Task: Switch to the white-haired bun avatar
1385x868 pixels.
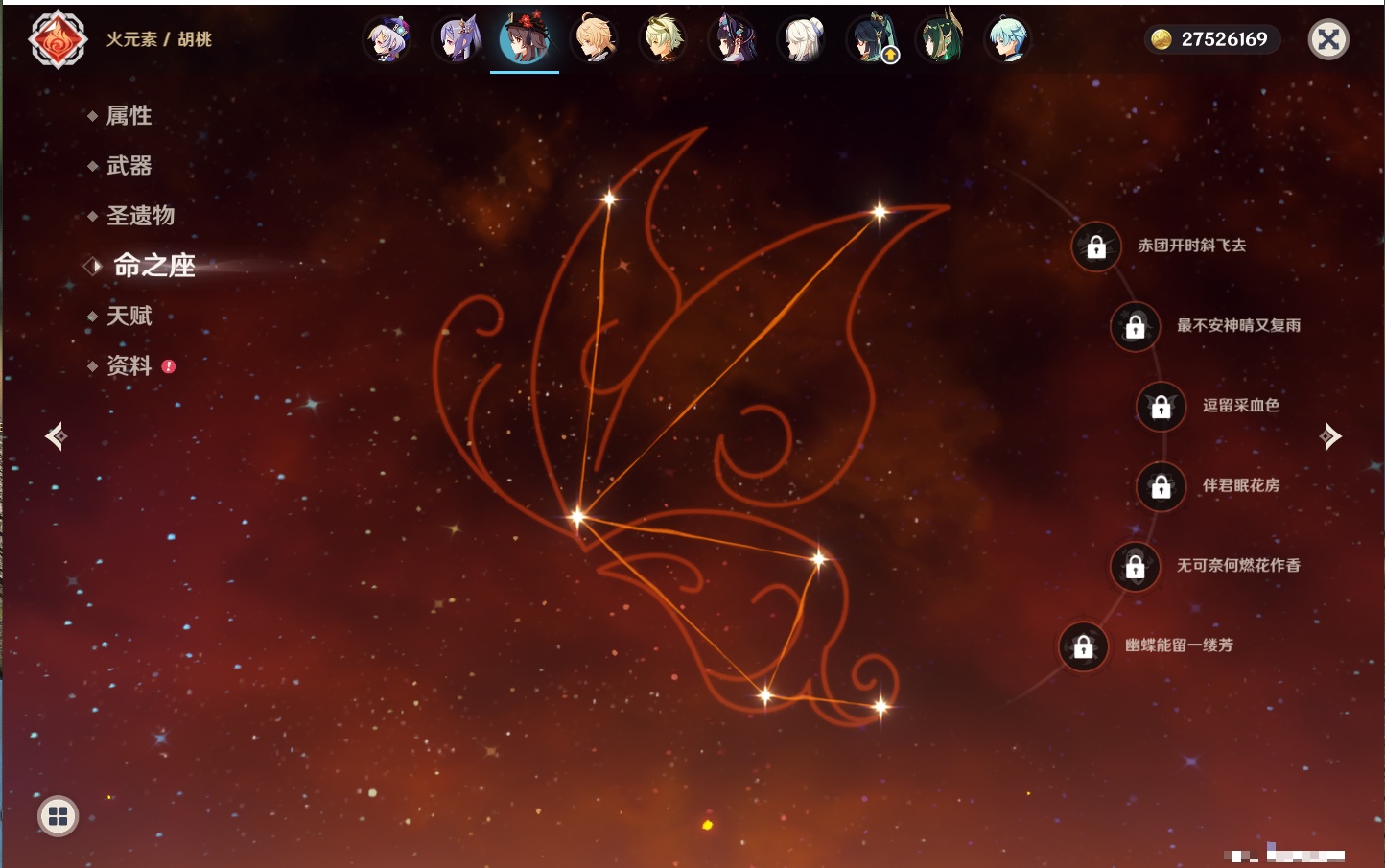Action: (802, 40)
